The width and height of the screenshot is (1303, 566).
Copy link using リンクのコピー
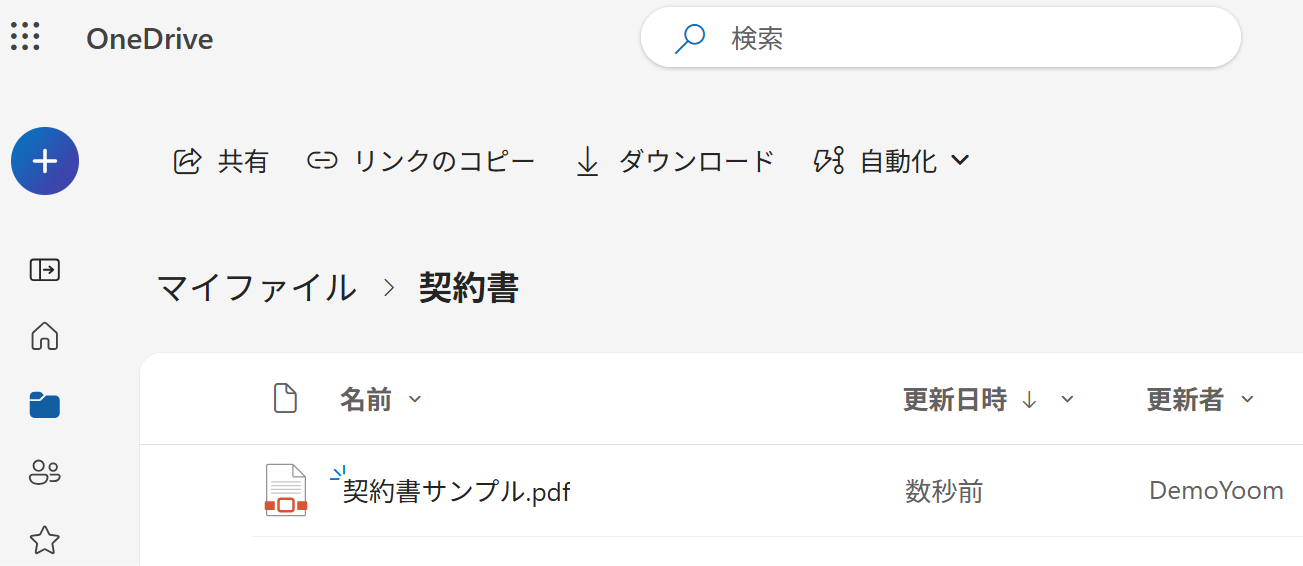click(x=421, y=161)
